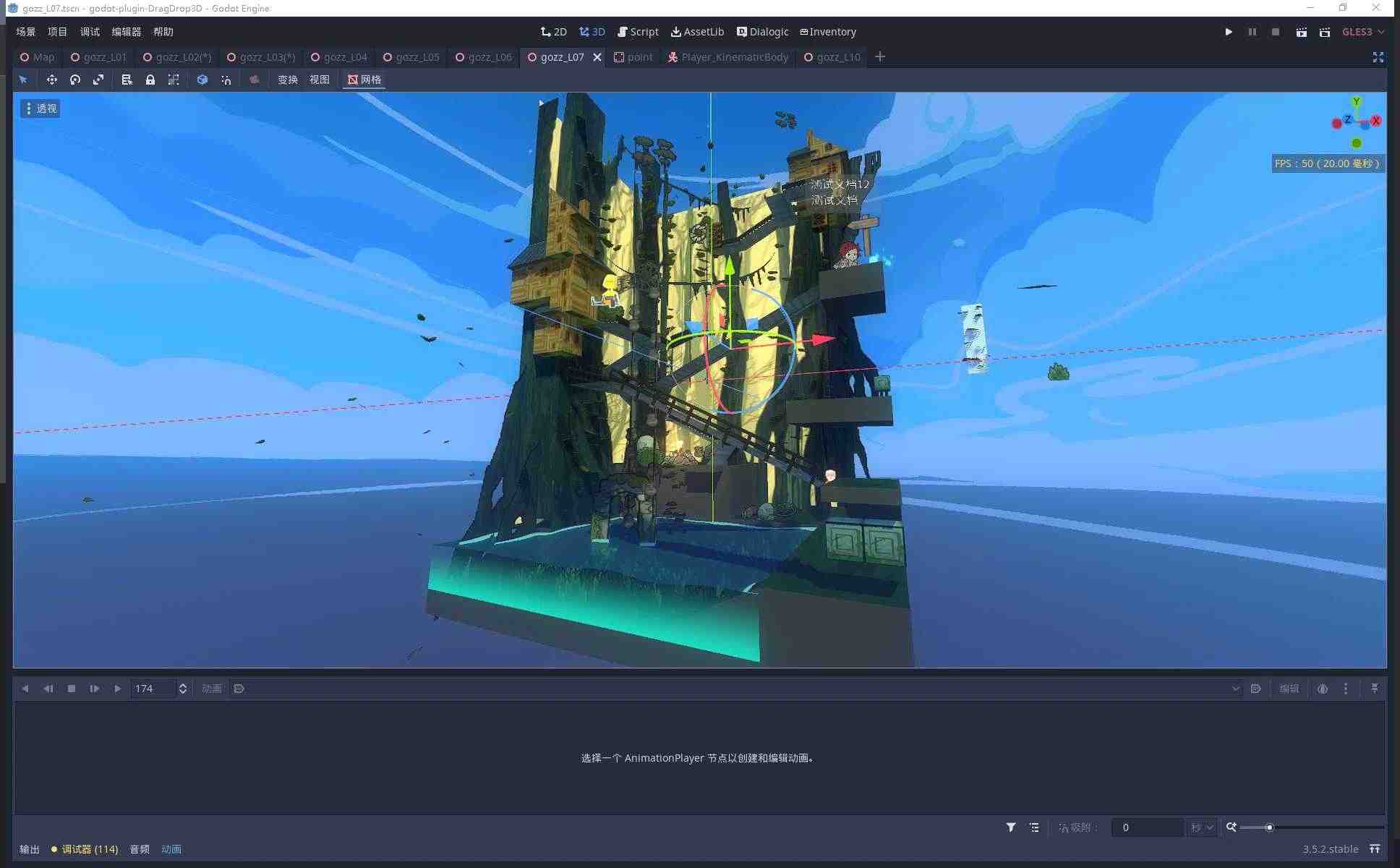Select the Move mode tool
This screenshot has width=1400, height=868.
(51, 80)
